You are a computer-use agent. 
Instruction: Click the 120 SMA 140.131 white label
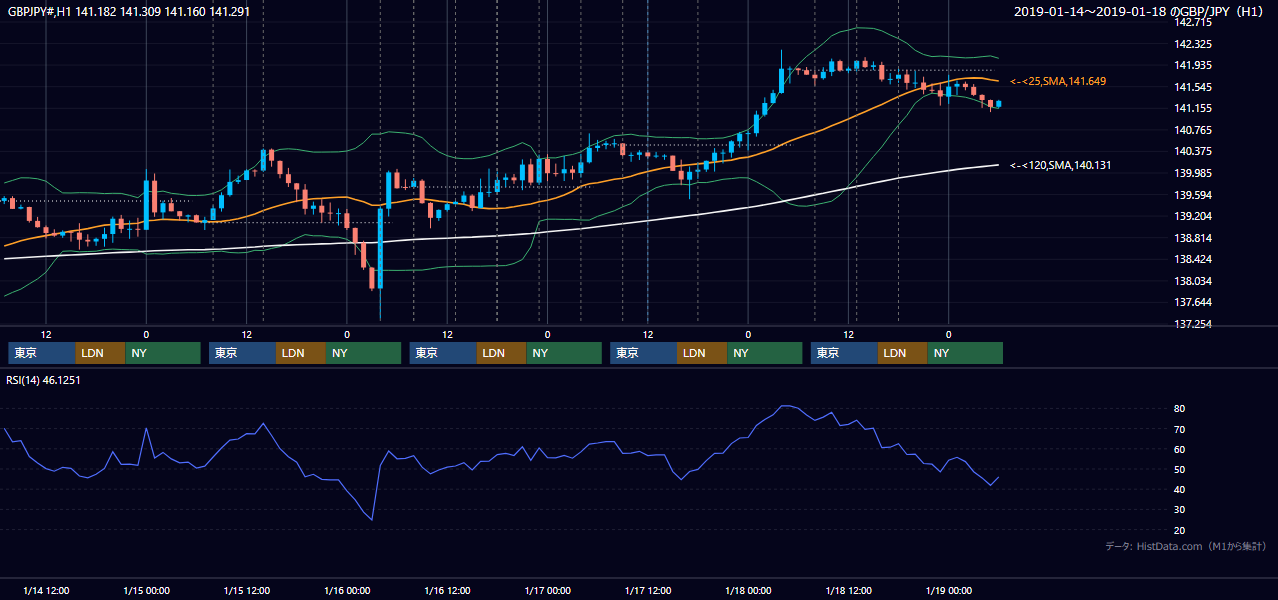1060,165
